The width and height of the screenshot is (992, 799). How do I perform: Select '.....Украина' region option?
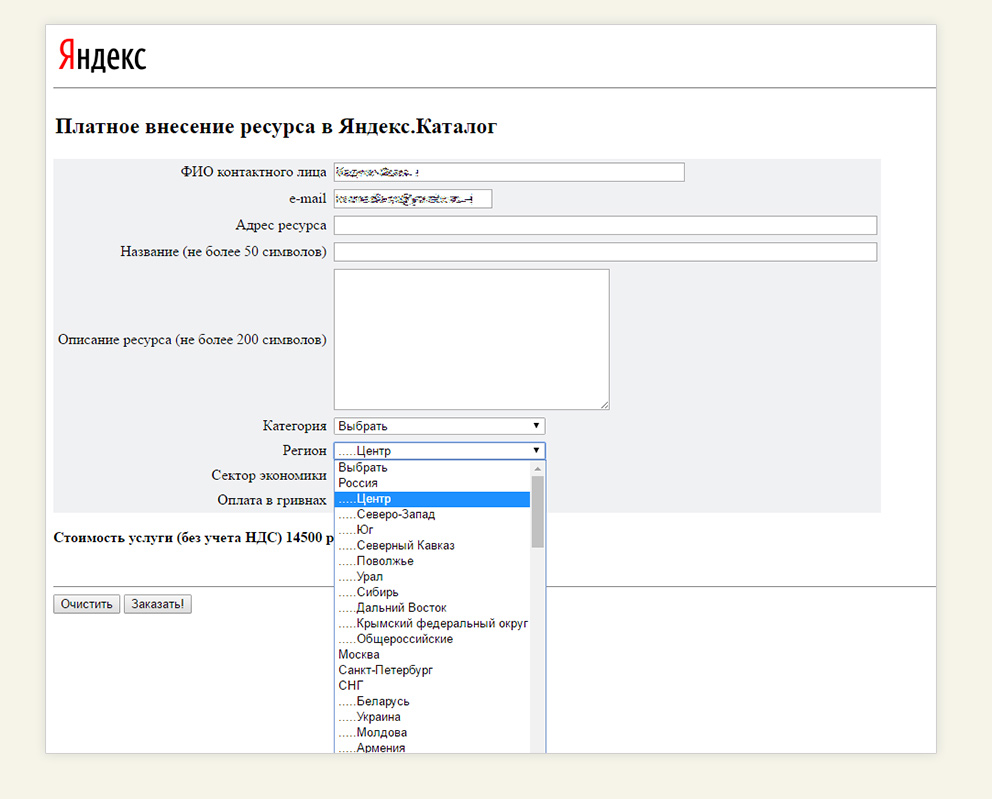point(432,717)
